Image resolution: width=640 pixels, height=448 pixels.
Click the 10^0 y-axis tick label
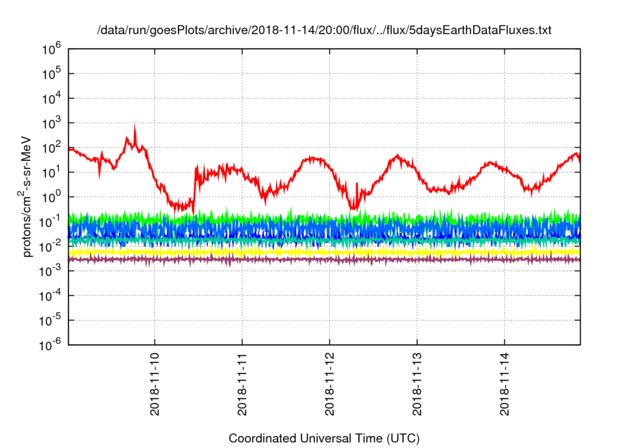[51, 197]
